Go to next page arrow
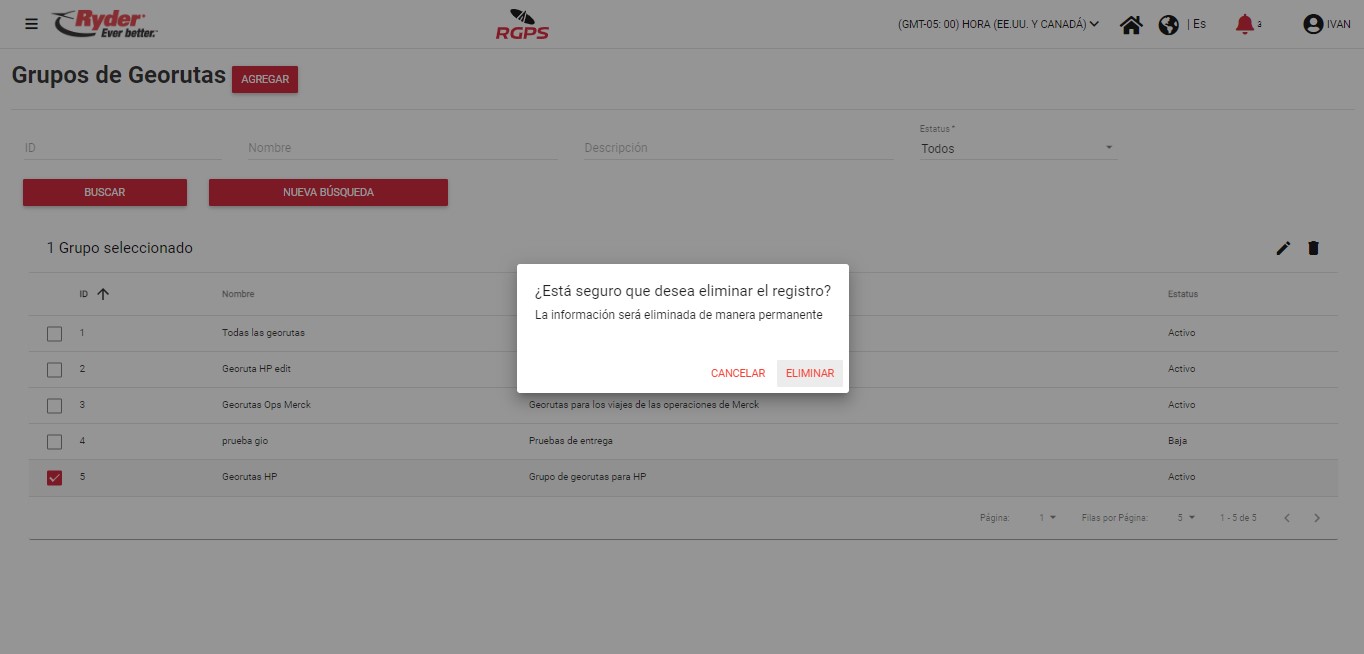Screen dimensions: 1364x654 click(1316, 518)
